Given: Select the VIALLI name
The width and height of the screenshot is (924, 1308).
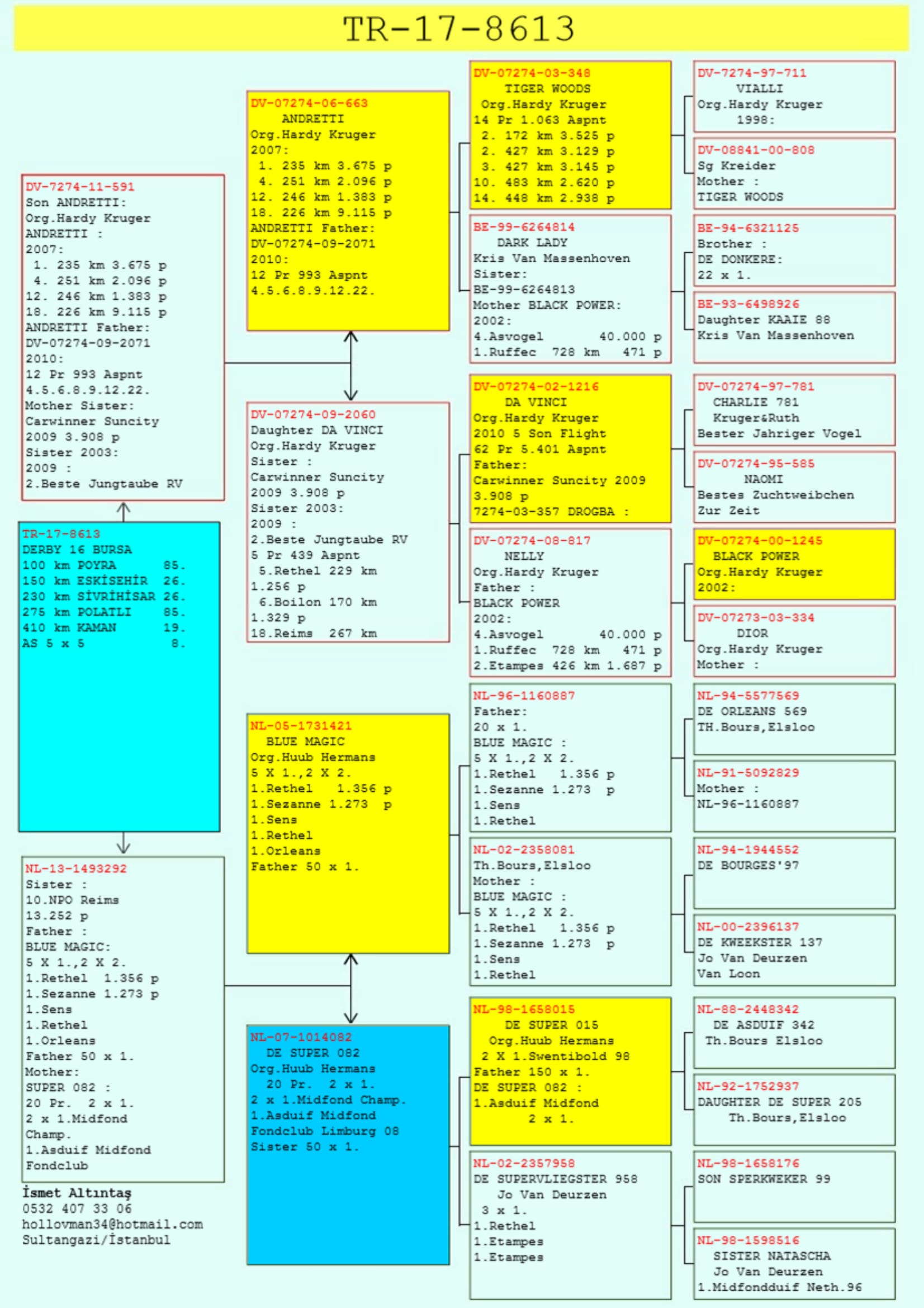Looking at the screenshot, I should [760, 89].
